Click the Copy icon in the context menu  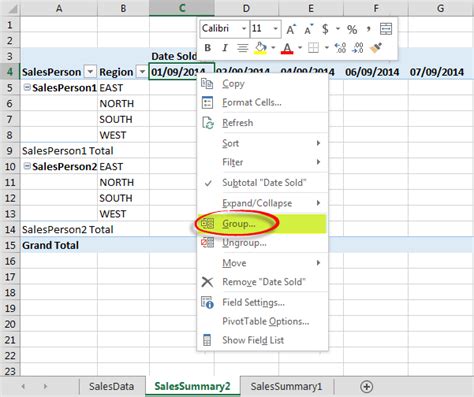pos(207,83)
